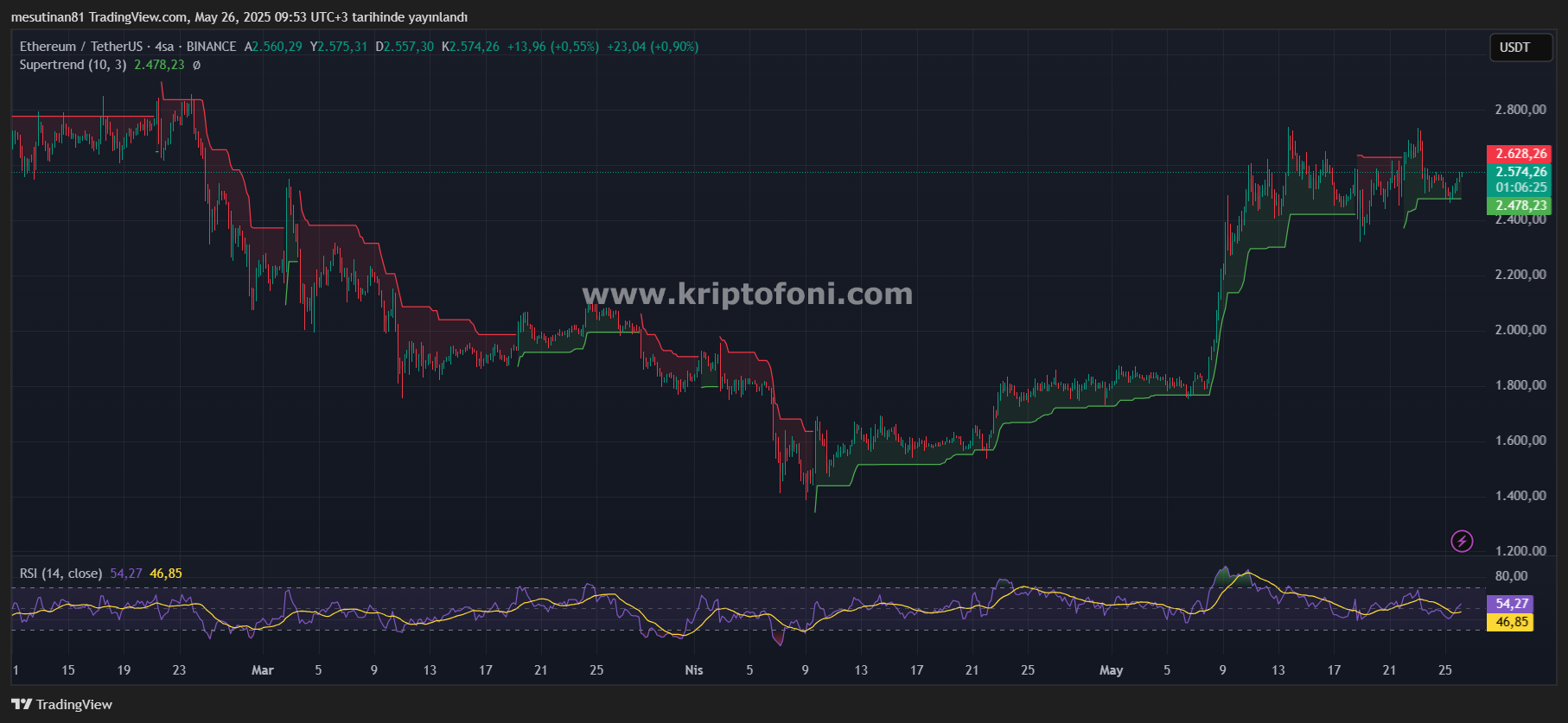Viewport: 1568px width, 723px height.
Task: Click the RSI legend value 46,85 in yellow
Action: coord(166,574)
